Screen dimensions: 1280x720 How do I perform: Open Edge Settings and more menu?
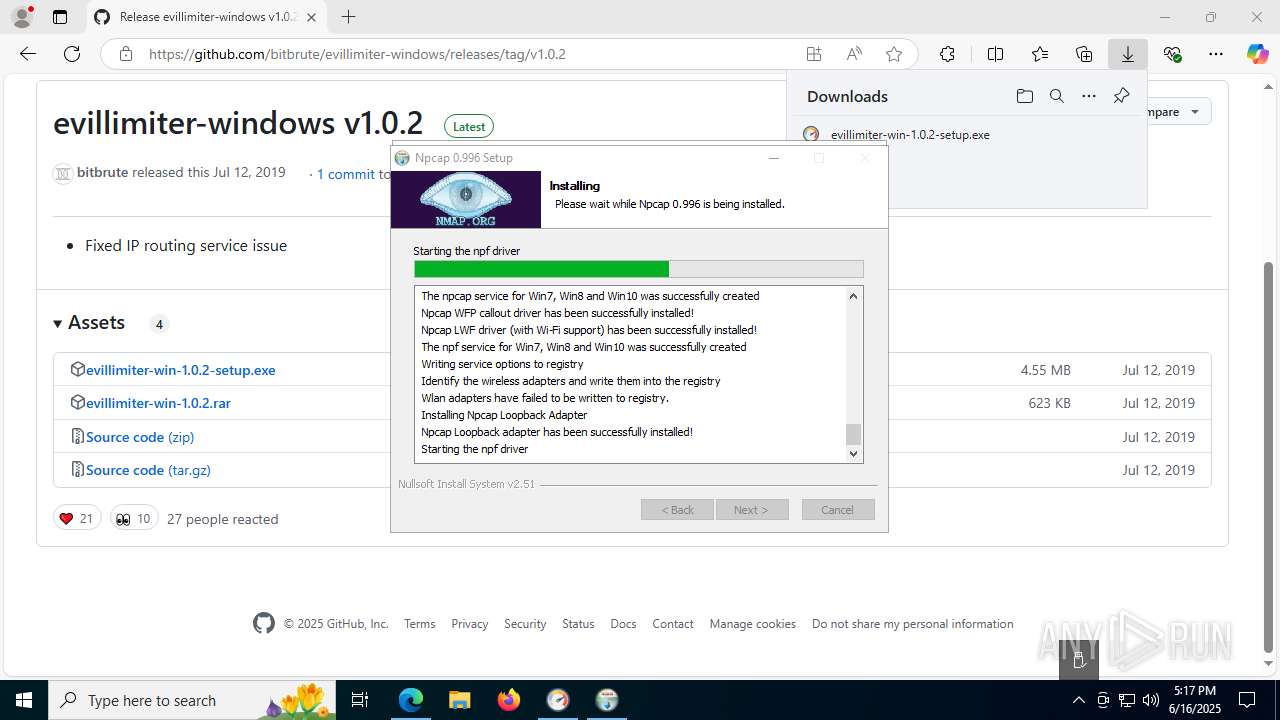coord(1216,54)
